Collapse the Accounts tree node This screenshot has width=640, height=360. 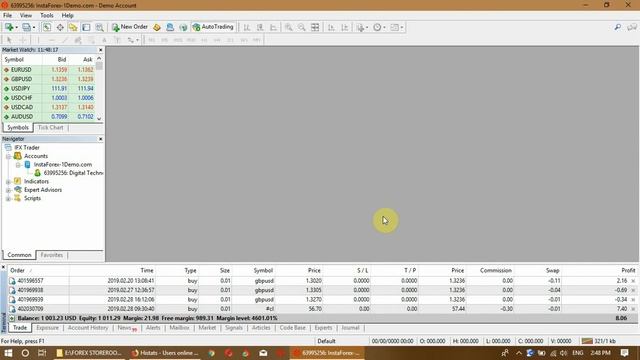pyautogui.click(x=8, y=156)
